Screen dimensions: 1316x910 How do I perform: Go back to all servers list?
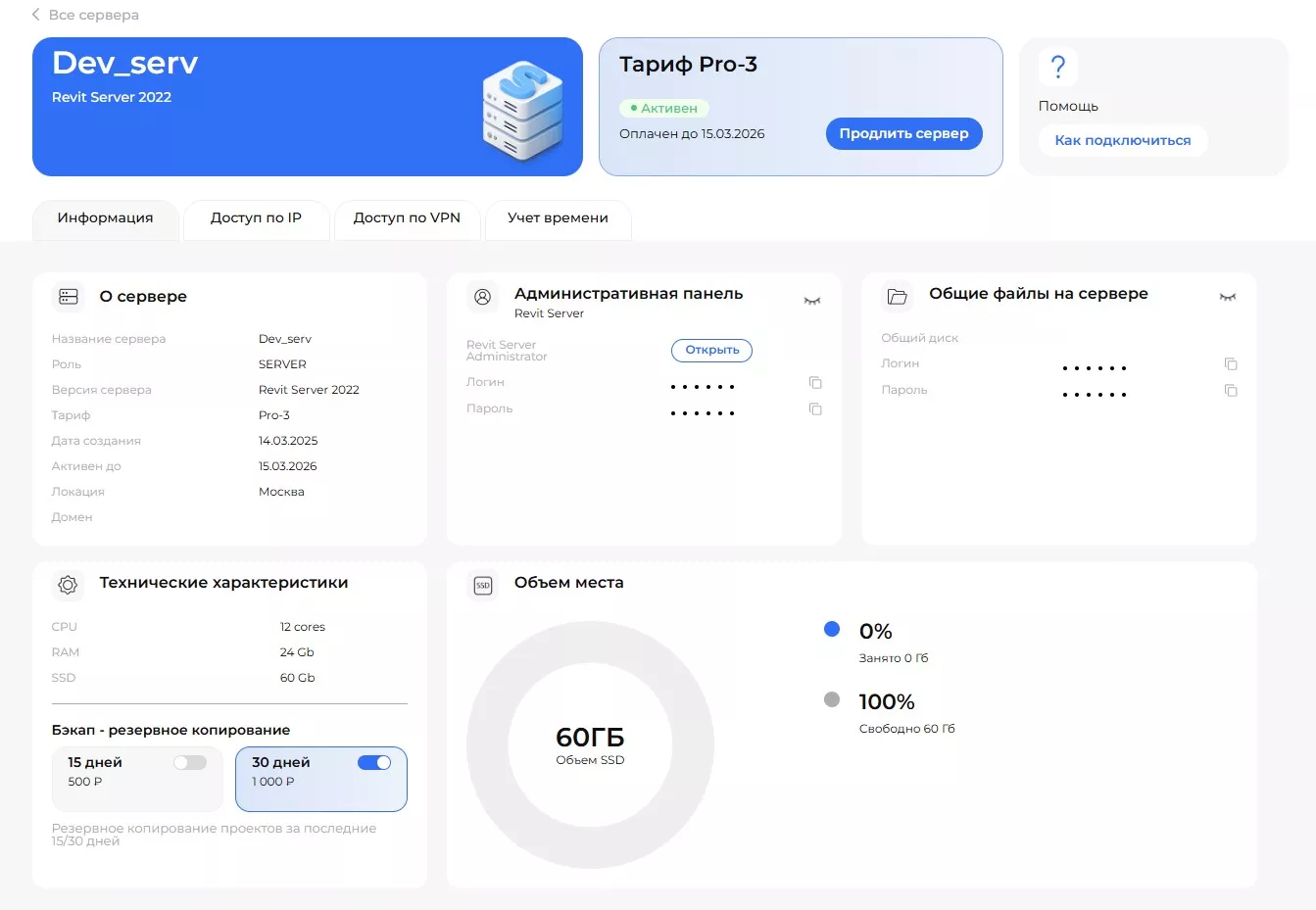point(85,15)
